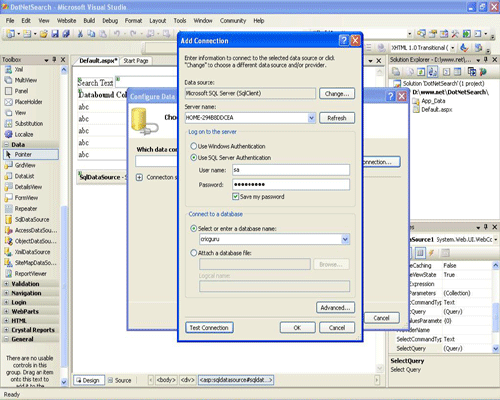Pin the Toolbox panel with pushpin icon
Viewport: 500px width, 400px height.
[55, 60]
